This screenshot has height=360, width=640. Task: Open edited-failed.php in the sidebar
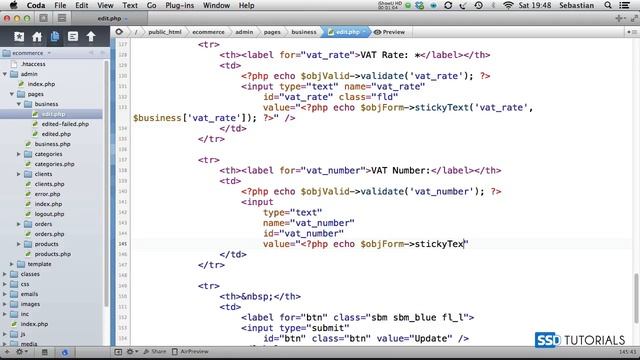[65, 124]
